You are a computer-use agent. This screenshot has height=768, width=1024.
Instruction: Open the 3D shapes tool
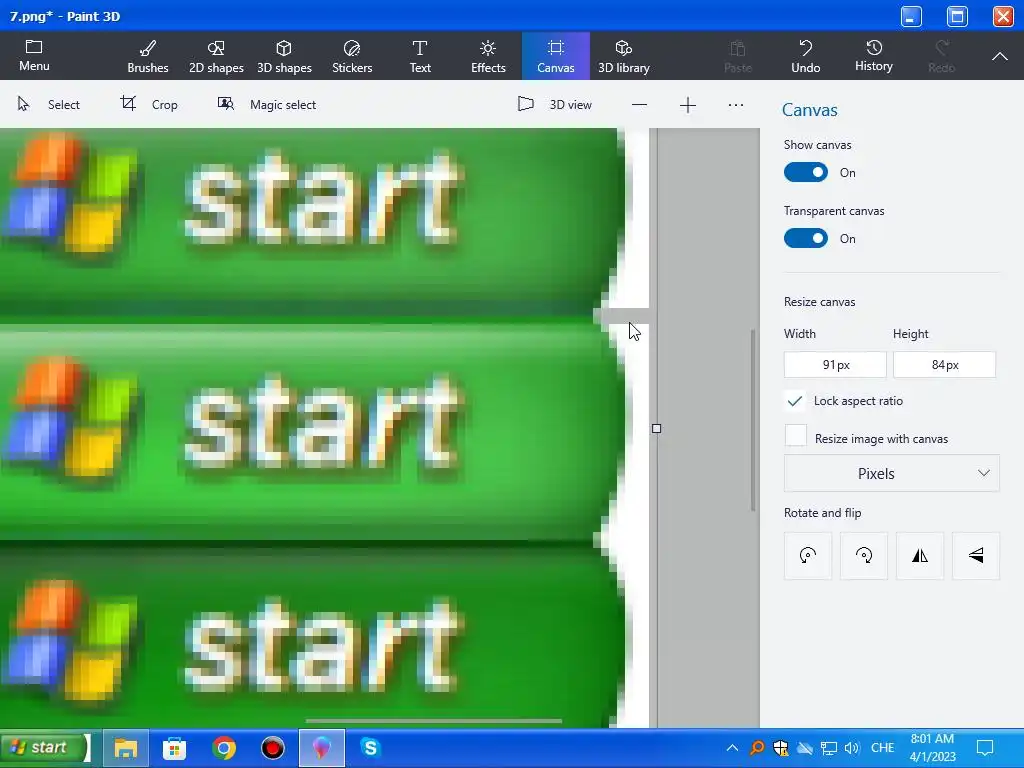[x=284, y=56]
